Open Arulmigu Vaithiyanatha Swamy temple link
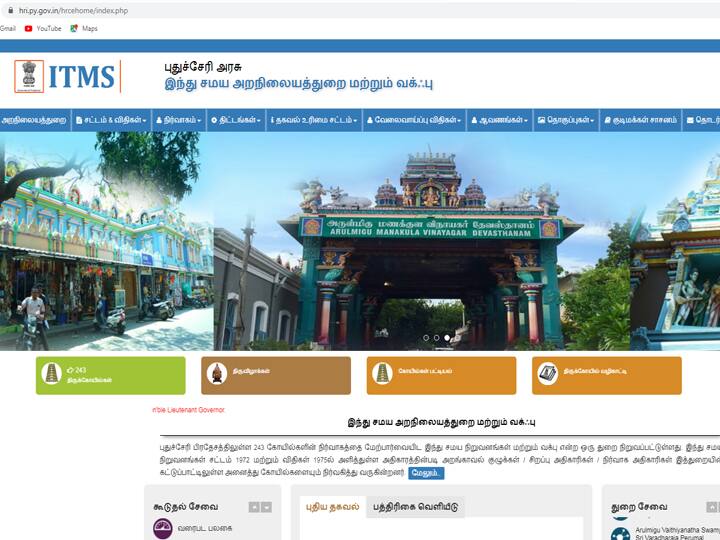This screenshot has width=720, height=540. point(677,533)
